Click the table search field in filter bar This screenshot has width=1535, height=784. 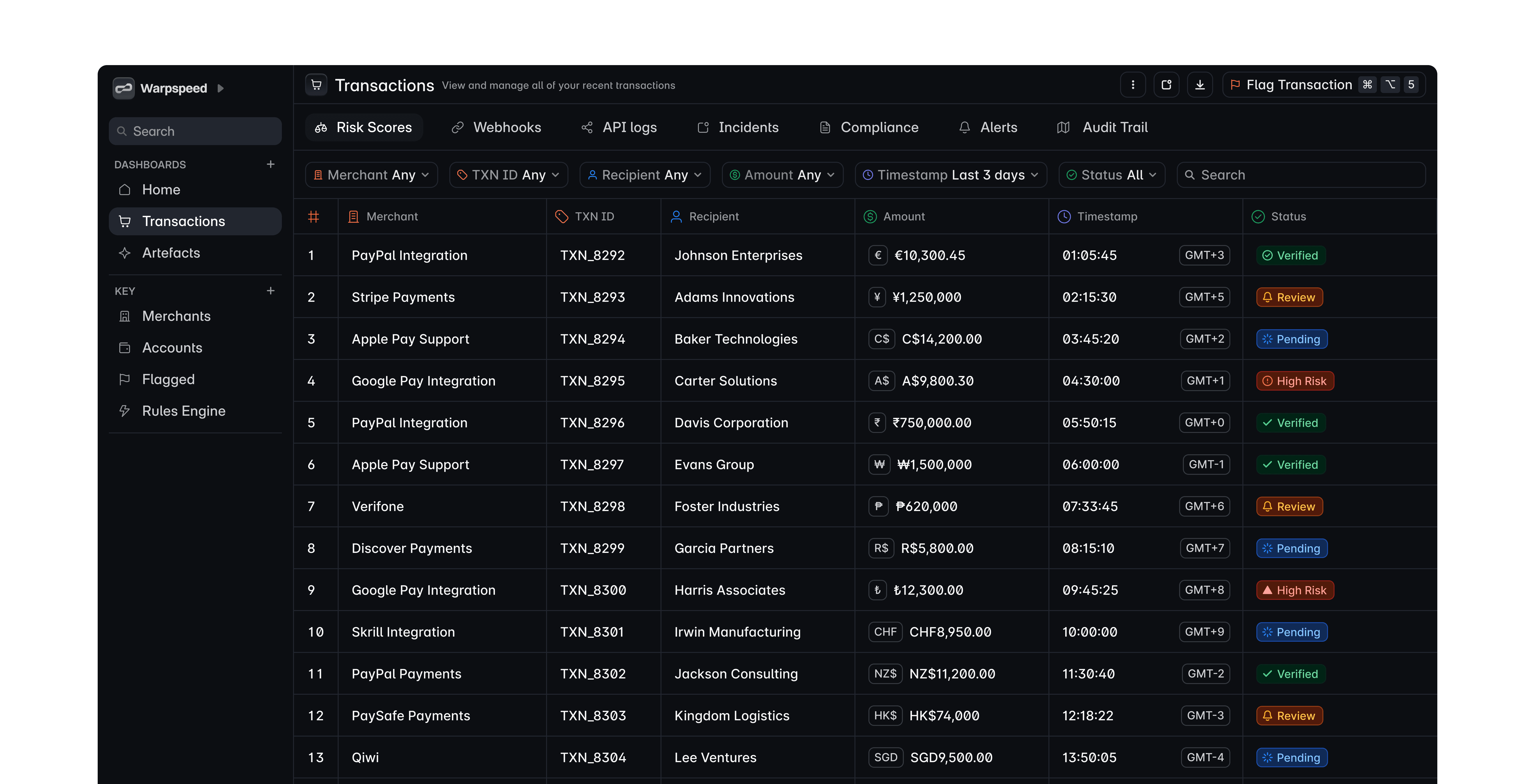coord(1305,175)
